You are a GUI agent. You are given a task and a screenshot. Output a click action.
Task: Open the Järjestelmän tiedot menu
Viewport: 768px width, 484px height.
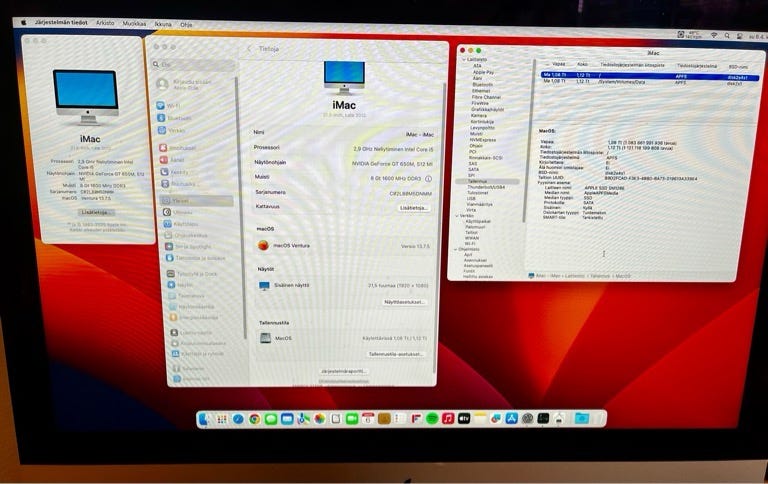click(61, 23)
